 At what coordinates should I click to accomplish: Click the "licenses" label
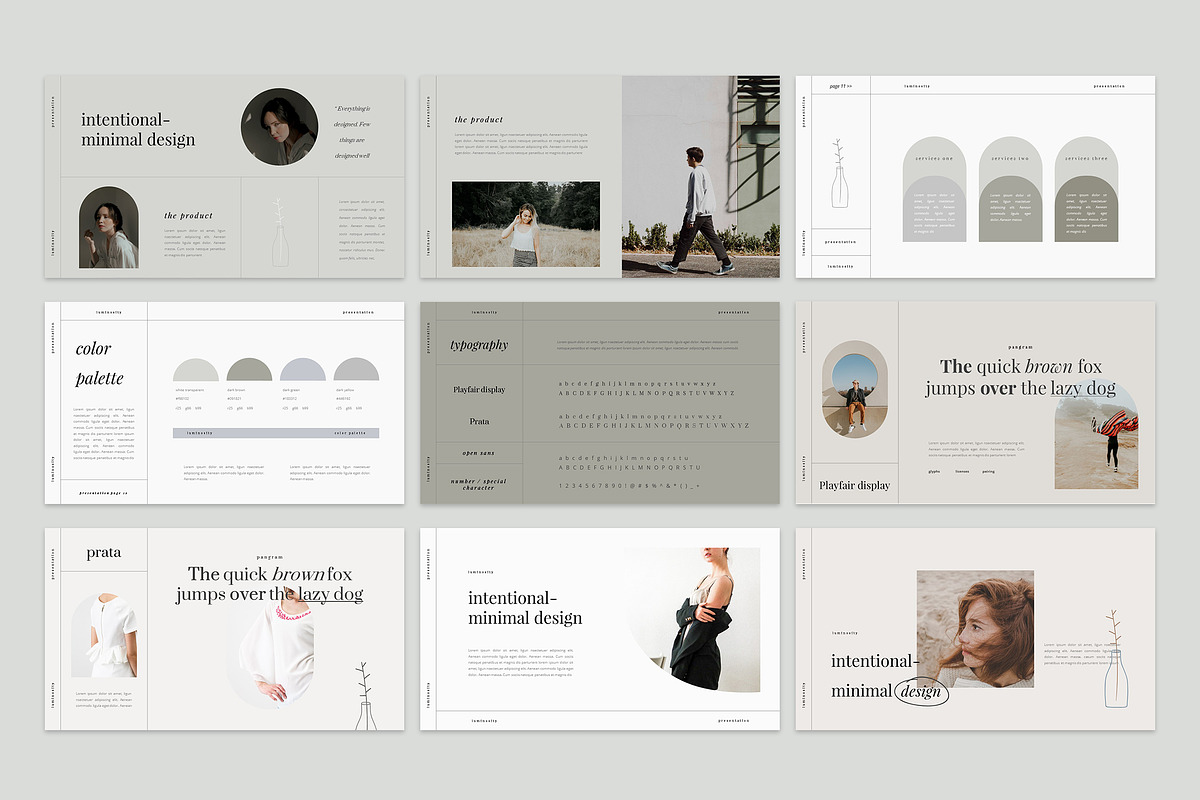(x=962, y=471)
